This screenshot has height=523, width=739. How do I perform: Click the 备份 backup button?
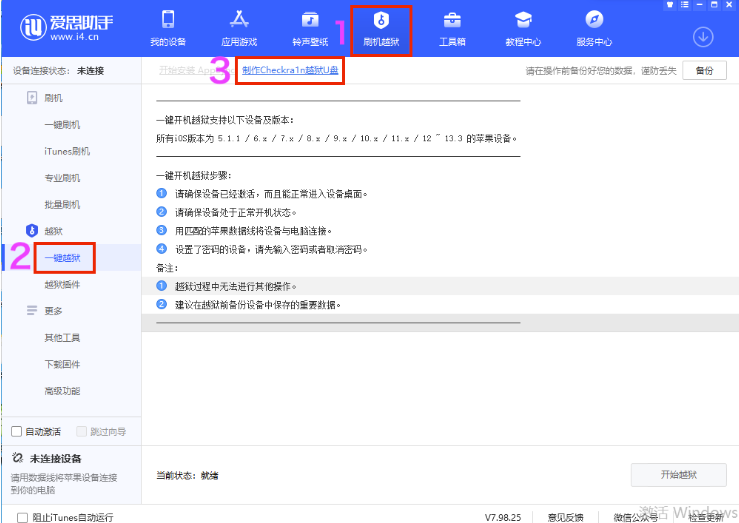(704, 71)
